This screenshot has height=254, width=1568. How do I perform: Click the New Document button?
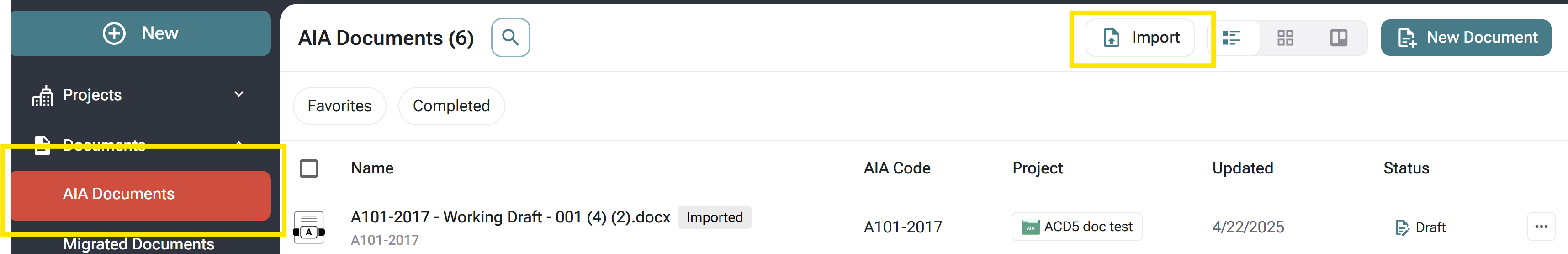click(1466, 38)
